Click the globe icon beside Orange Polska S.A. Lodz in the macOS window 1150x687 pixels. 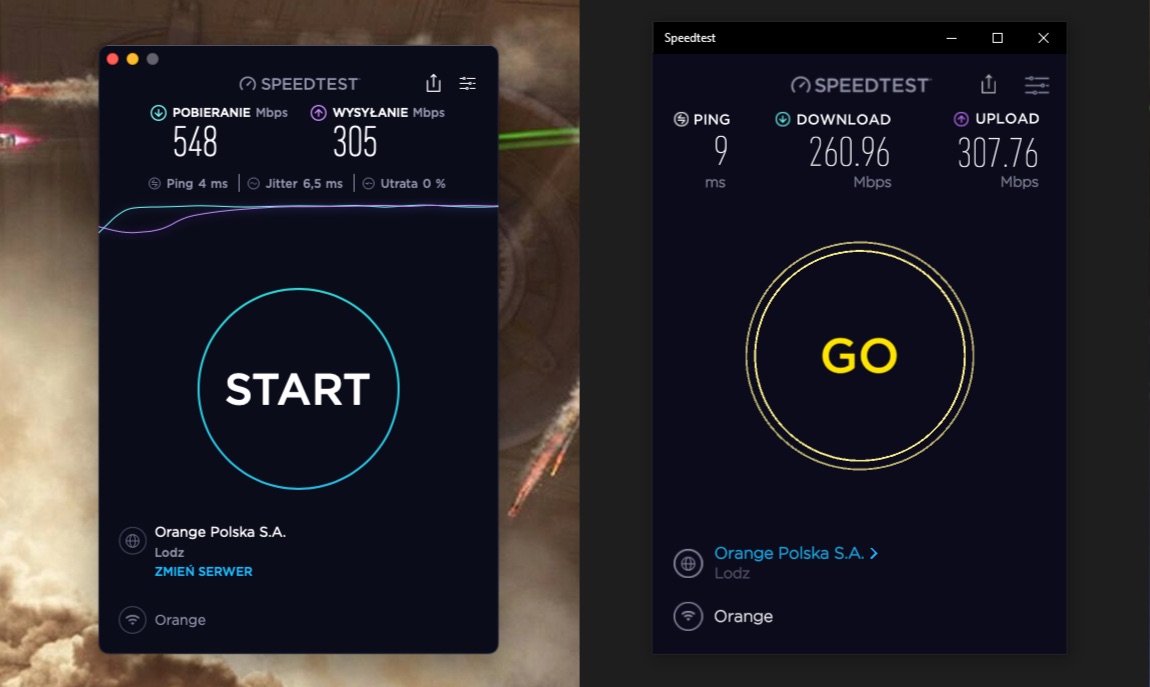click(x=133, y=541)
